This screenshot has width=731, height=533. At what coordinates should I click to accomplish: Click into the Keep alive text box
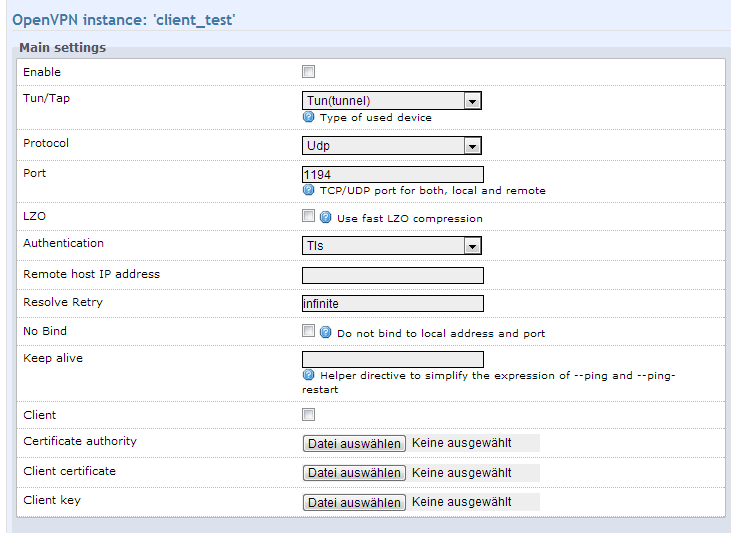tap(392, 359)
